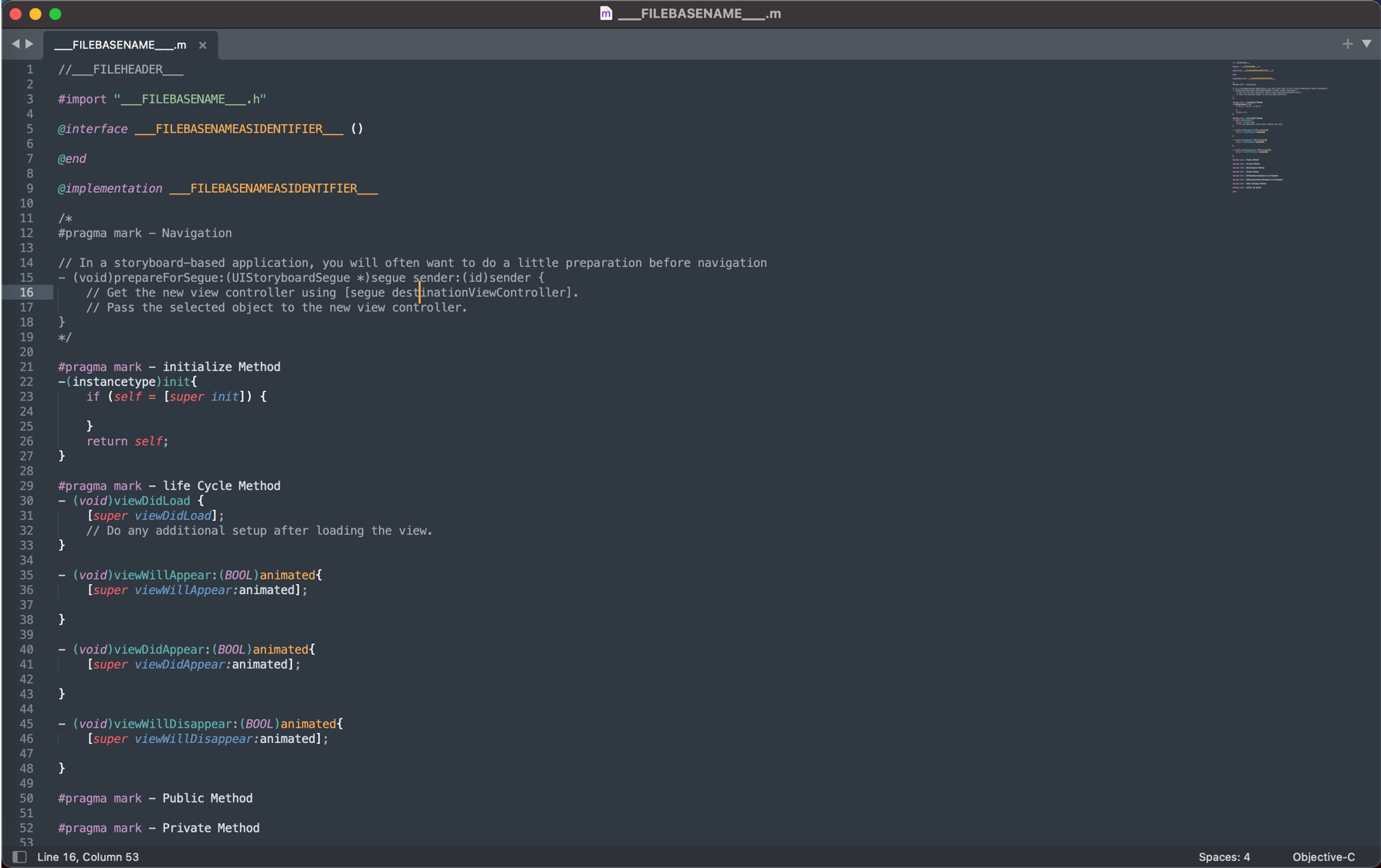This screenshot has height=868, width=1381.
Task: Add a new tab with plus icon
Action: (1347, 44)
